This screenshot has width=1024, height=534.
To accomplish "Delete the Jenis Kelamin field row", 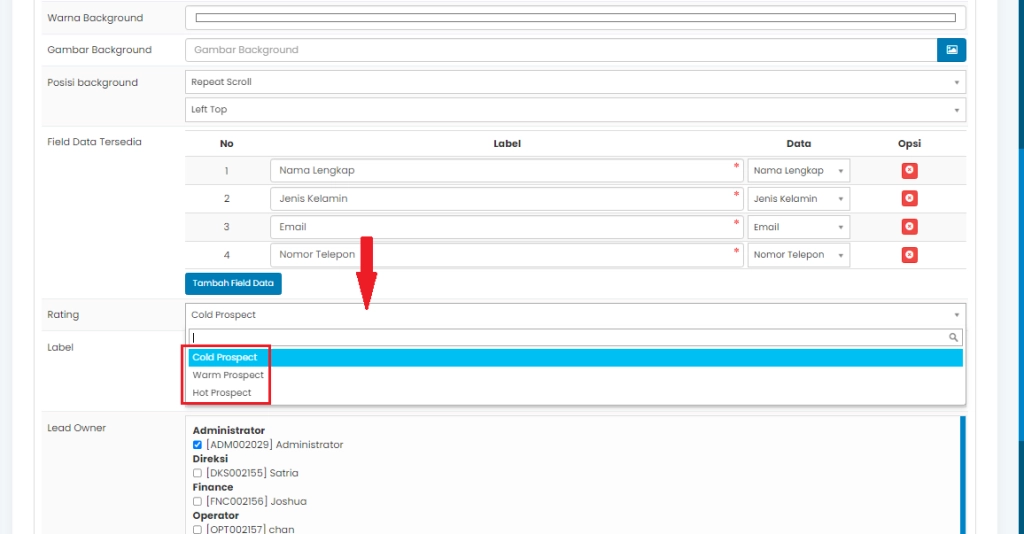I will [x=909, y=198].
